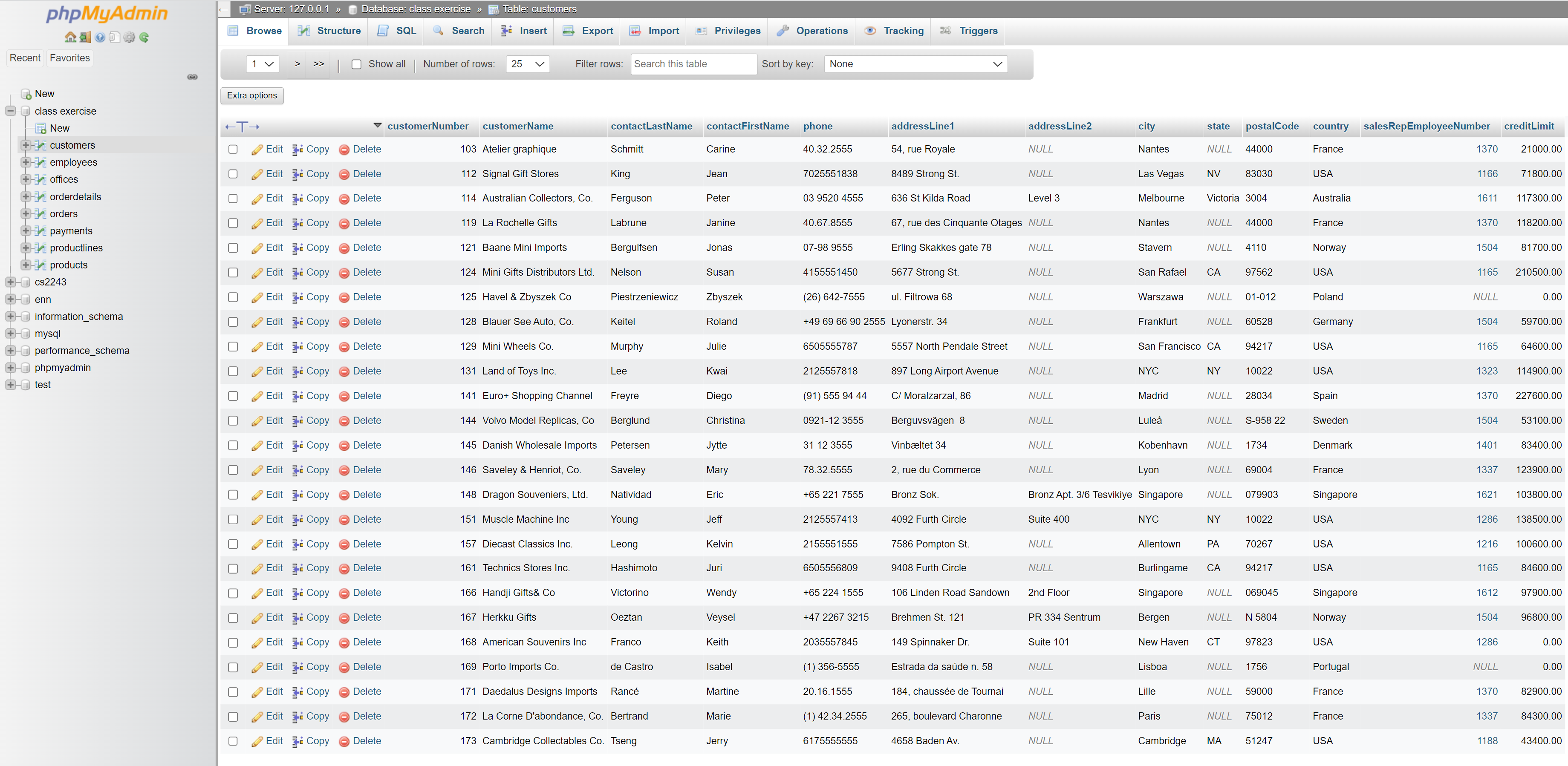Open the Number of rows dropdown
The width and height of the screenshot is (1568, 766).
tap(527, 64)
